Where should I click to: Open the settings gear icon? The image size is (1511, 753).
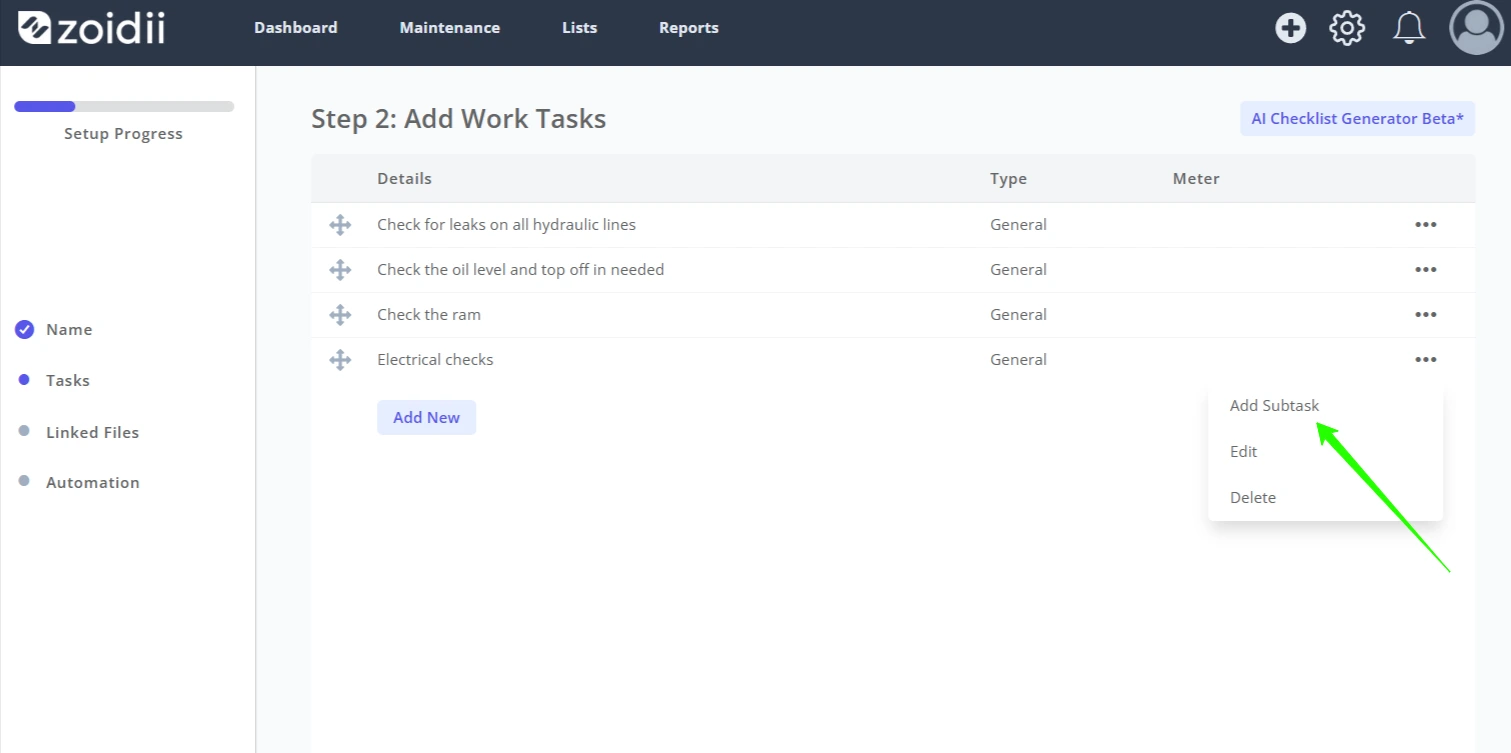pos(1347,28)
